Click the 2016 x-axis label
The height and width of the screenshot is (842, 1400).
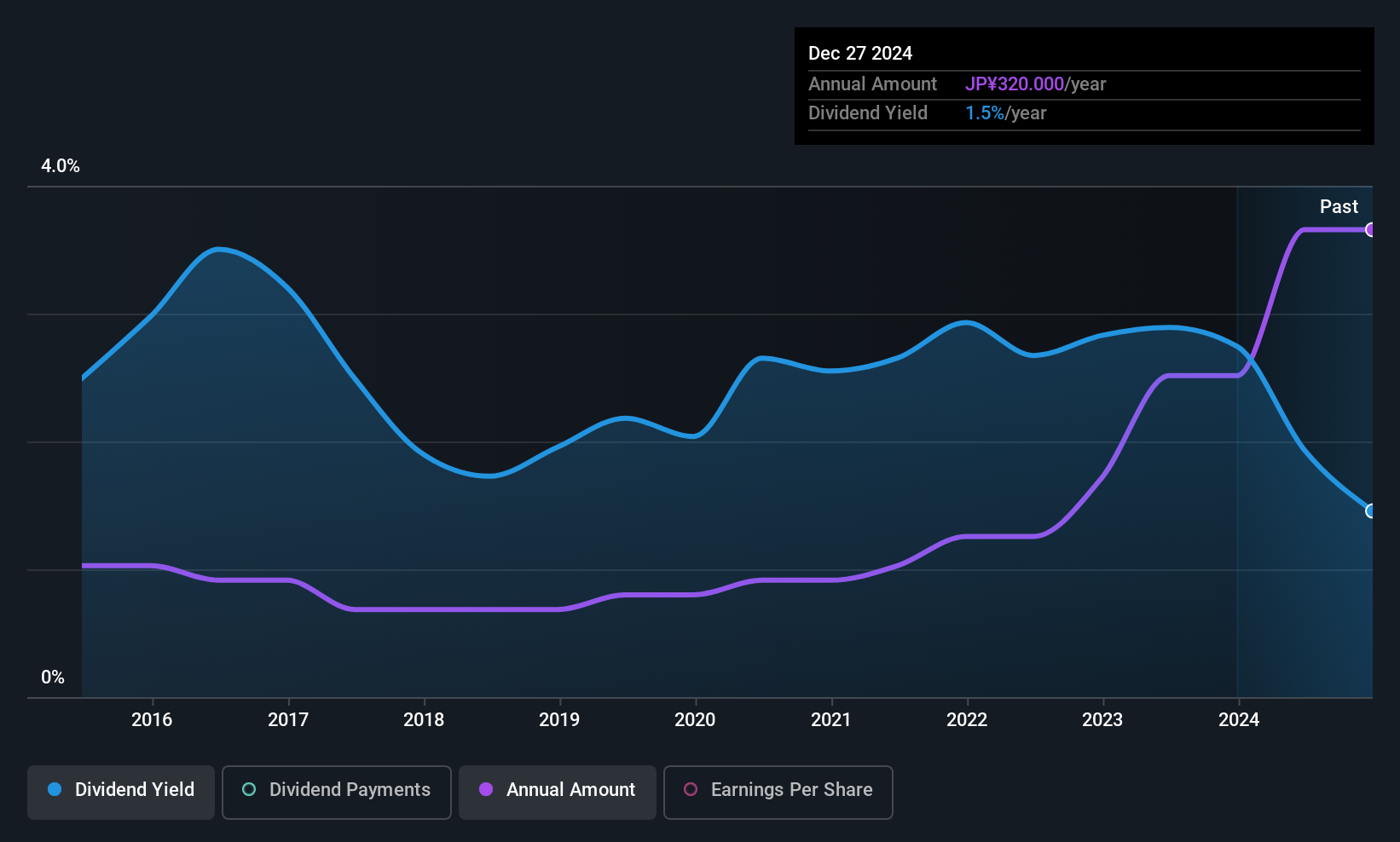coord(152,719)
